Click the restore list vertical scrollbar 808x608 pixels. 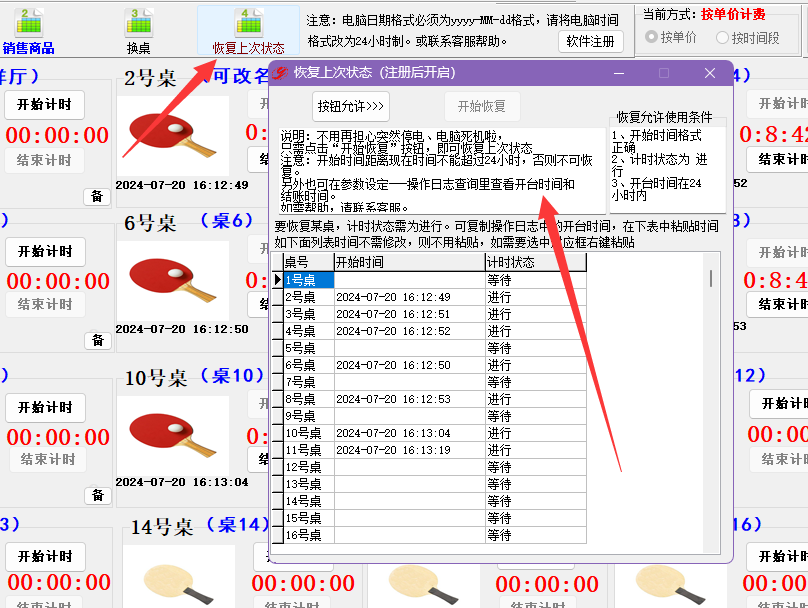click(712, 403)
